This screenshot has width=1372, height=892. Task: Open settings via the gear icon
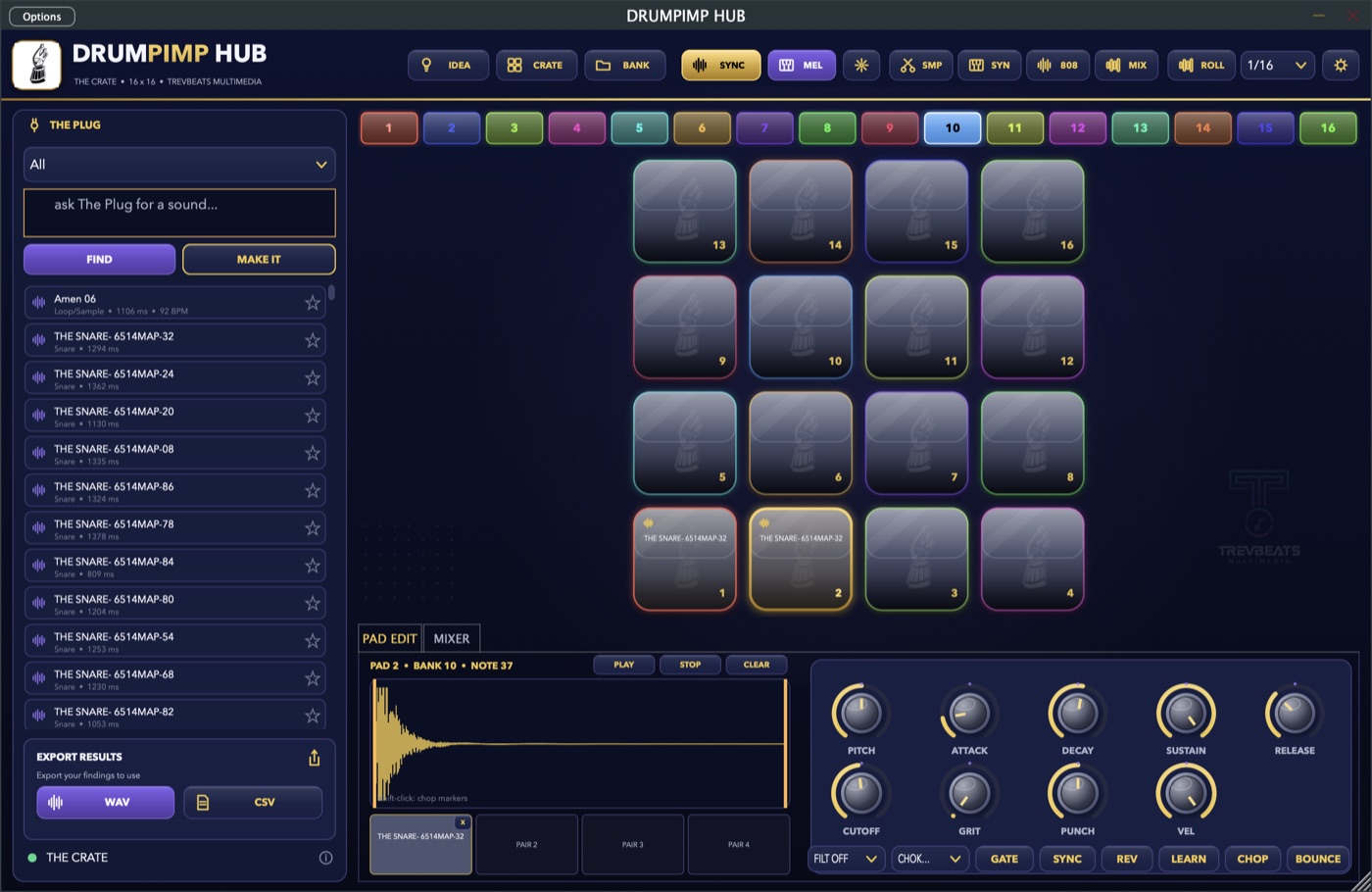[x=1341, y=66]
